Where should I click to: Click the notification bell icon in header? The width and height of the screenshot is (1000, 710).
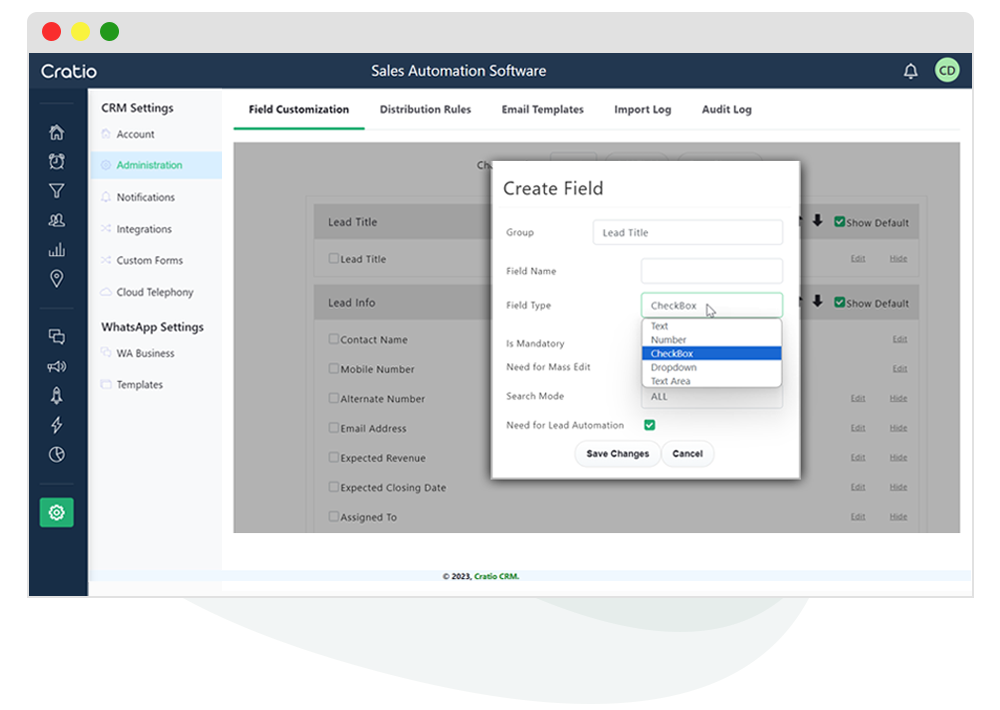(910, 71)
